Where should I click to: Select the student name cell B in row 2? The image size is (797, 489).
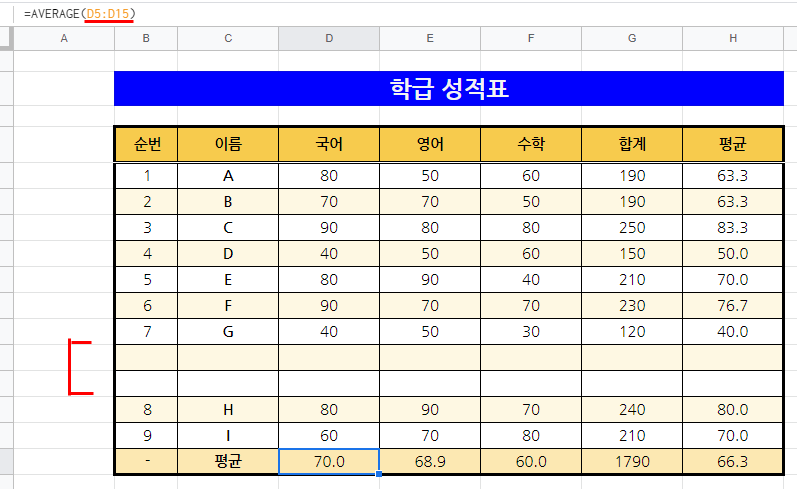click(x=228, y=202)
